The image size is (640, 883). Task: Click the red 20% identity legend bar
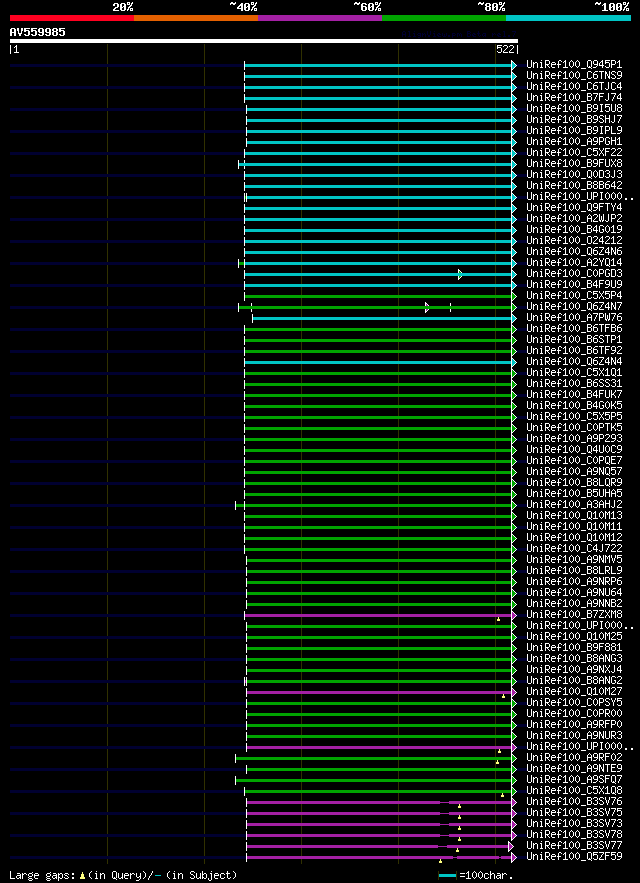(x=72, y=18)
